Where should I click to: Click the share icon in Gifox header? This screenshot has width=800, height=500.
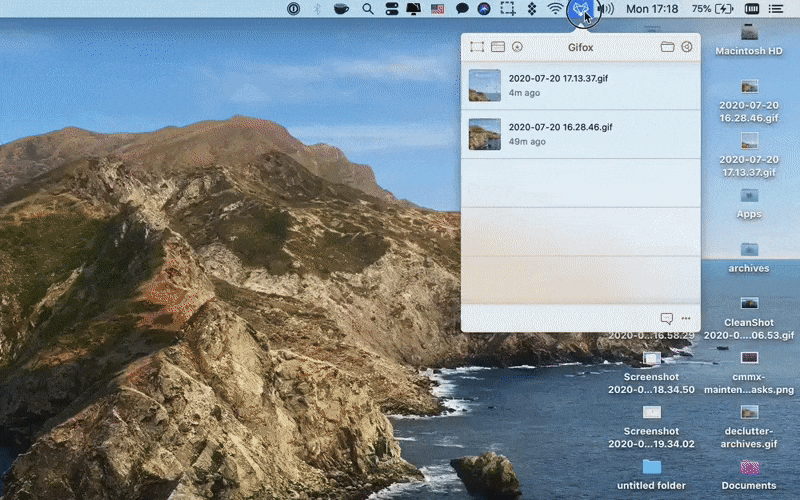(687, 47)
